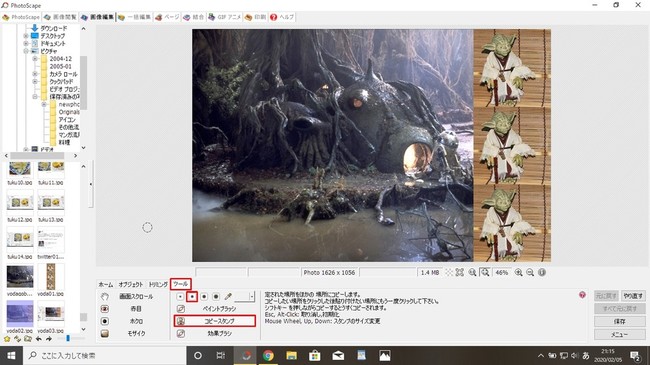Choose the smallest brush size option
650x365 pixels.
180,297
